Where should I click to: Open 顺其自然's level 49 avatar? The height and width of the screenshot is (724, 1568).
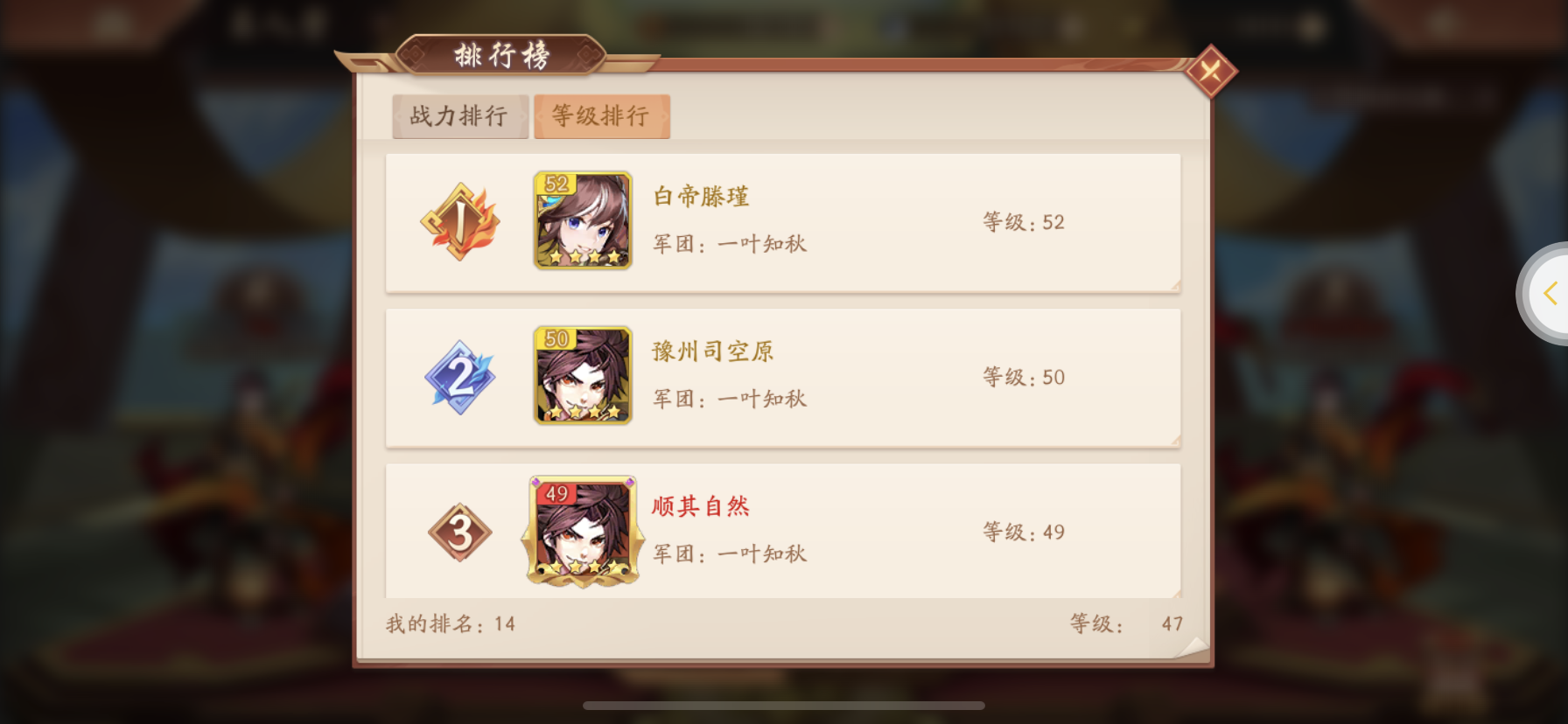pos(583,532)
